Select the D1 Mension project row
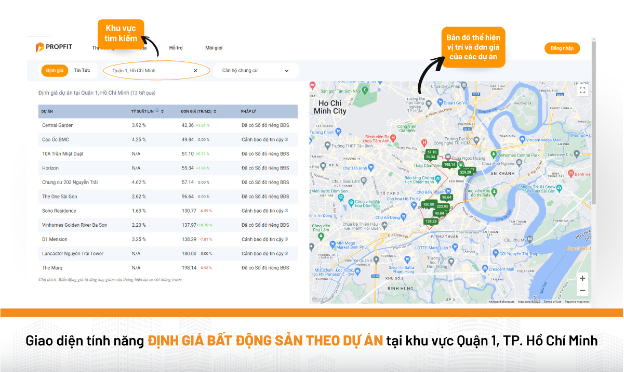 click(x=168, y=239)
